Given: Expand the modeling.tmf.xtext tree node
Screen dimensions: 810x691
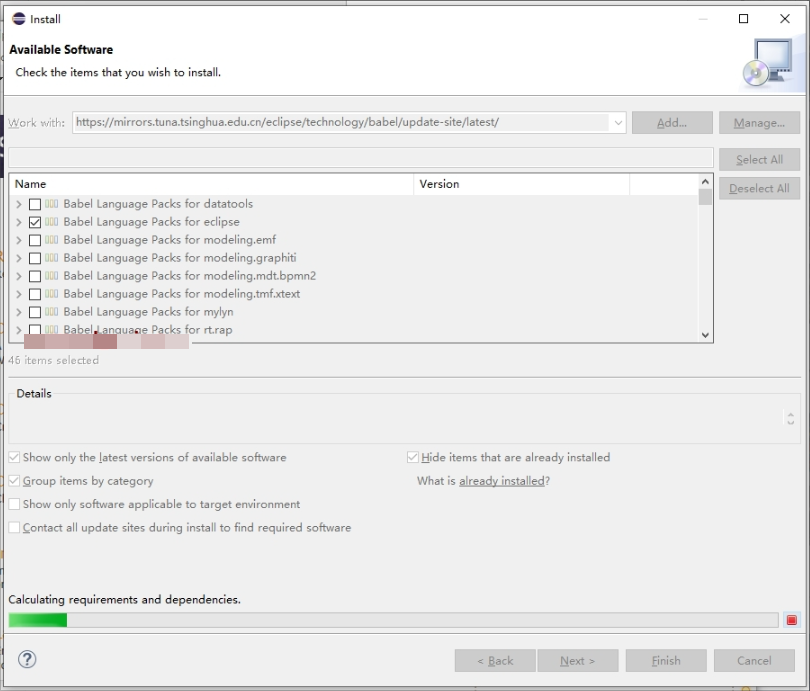Looking at the screenshot, I should pos(19,294).
